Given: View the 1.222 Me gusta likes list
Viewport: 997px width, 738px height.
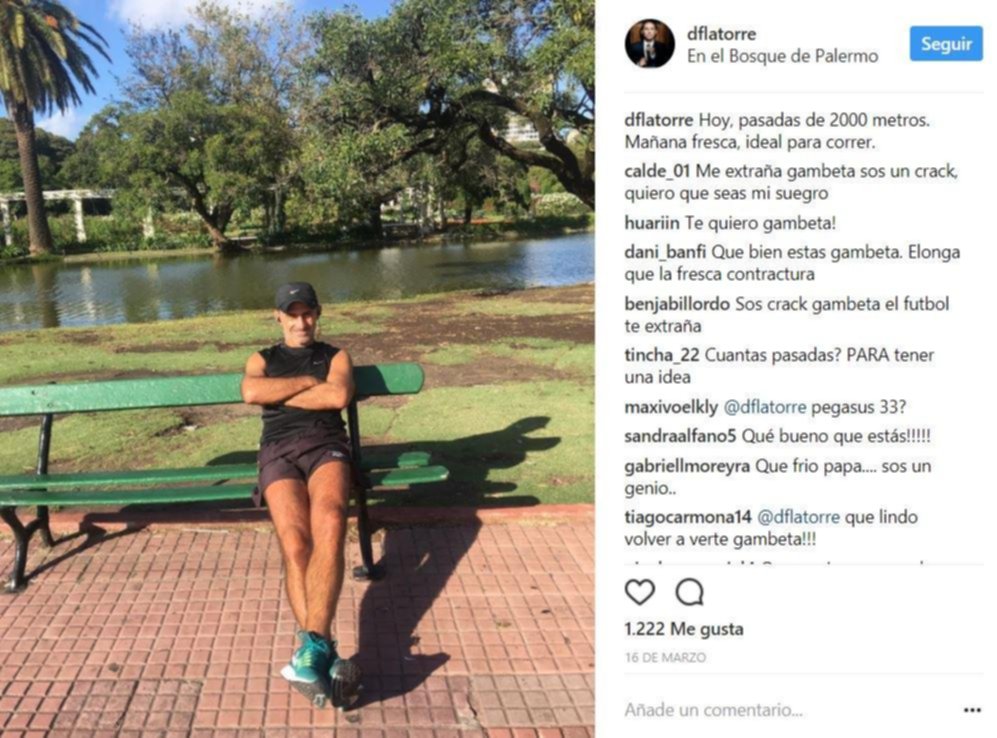Looking at the screenshot, I should [684, 629].
